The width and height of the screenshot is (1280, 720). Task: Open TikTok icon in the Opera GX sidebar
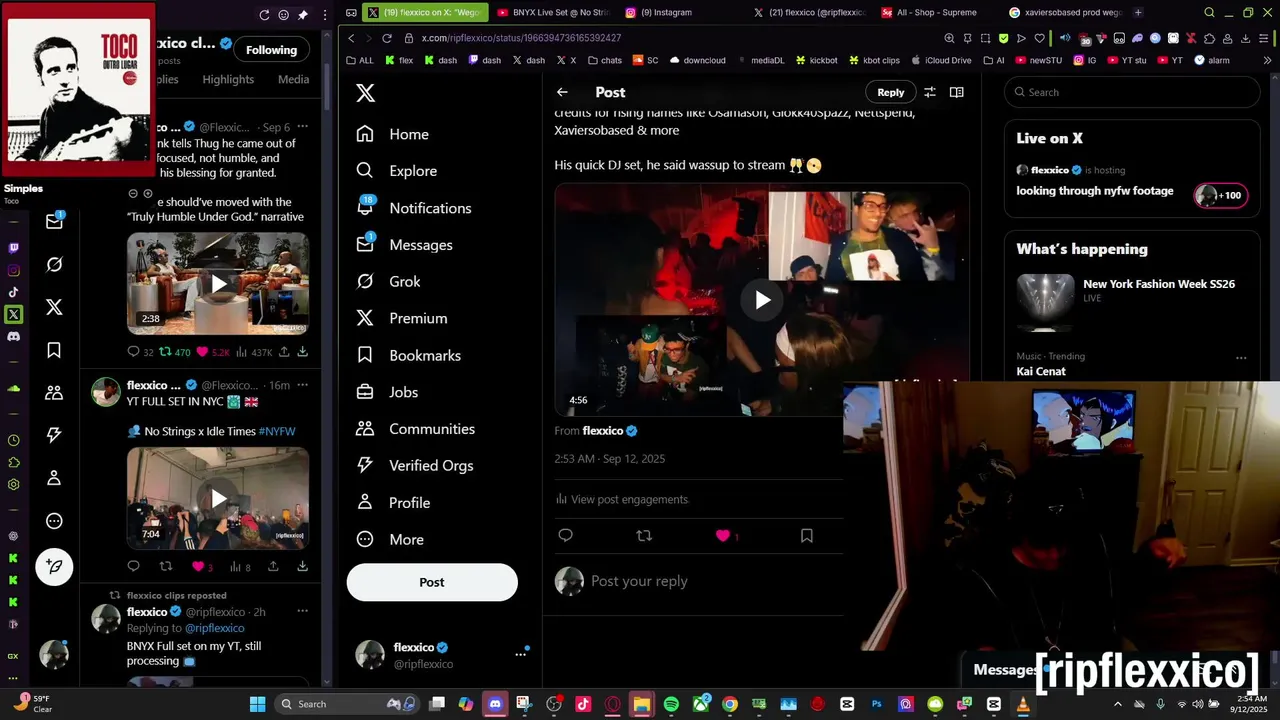(x=13, y=292)
